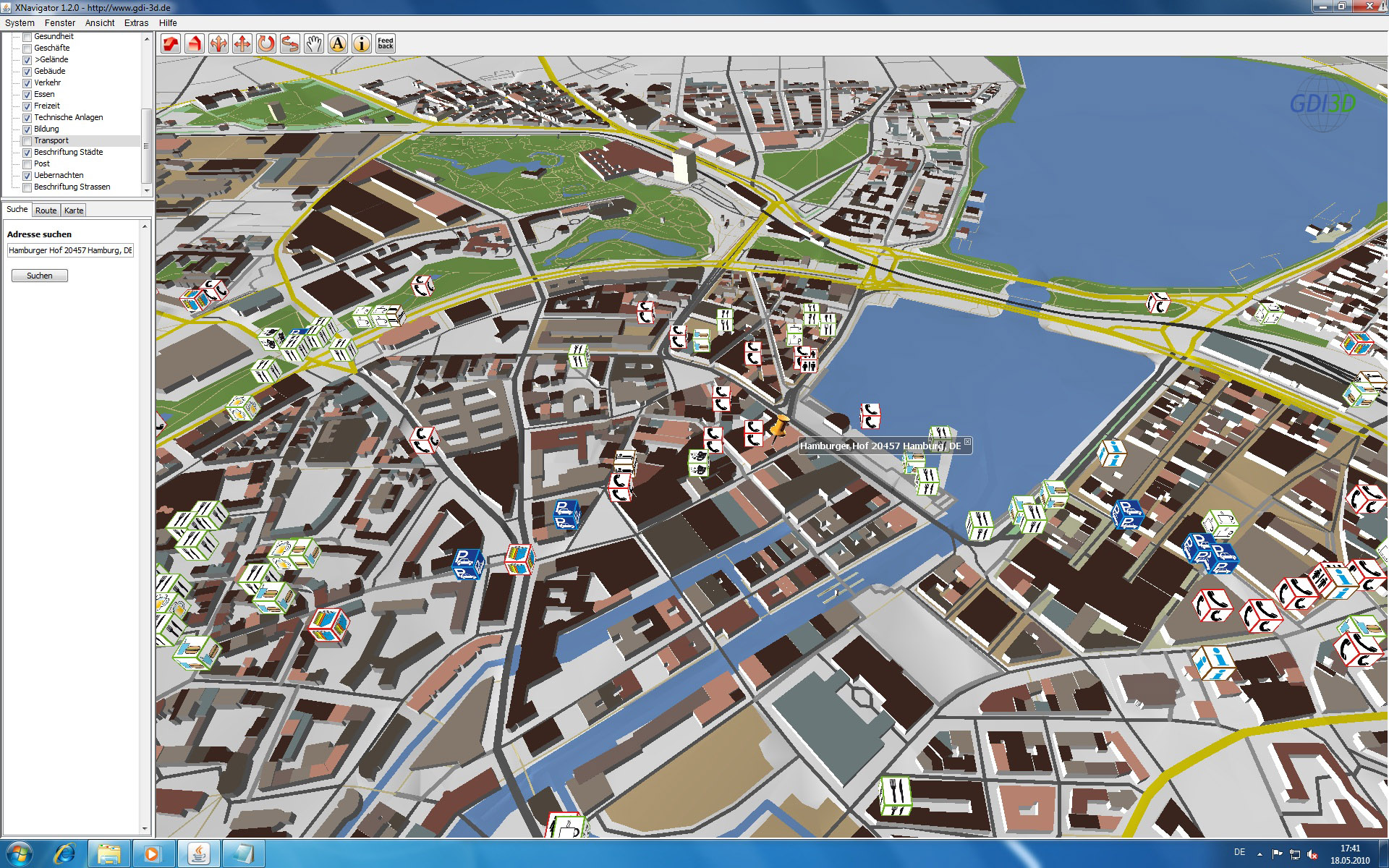Open Action Center flag icon in tray
Screen dimensions: 1389x868
coord(1277,854)
